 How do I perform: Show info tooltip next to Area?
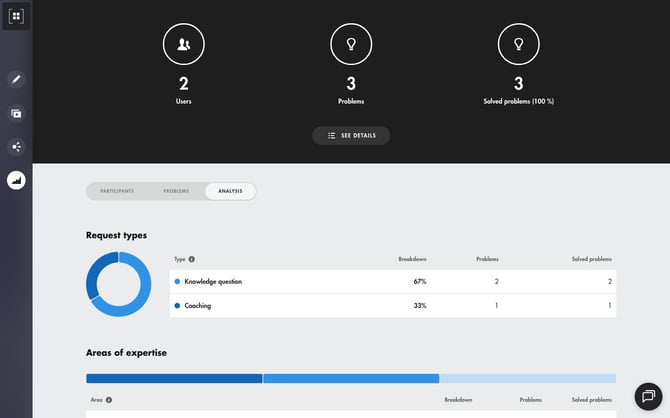point(109,400)
